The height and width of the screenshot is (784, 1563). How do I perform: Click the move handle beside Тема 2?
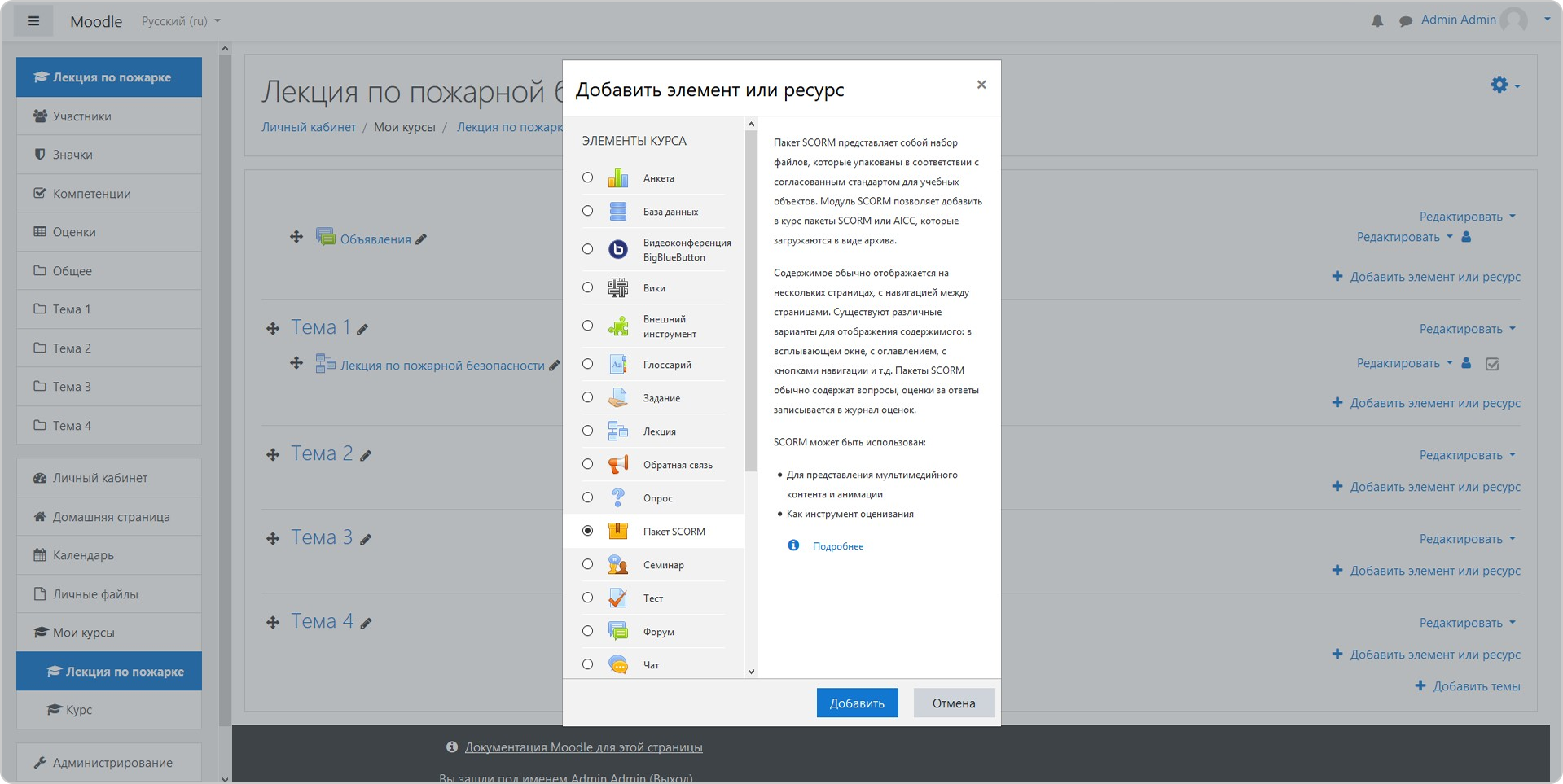point(273,455)
